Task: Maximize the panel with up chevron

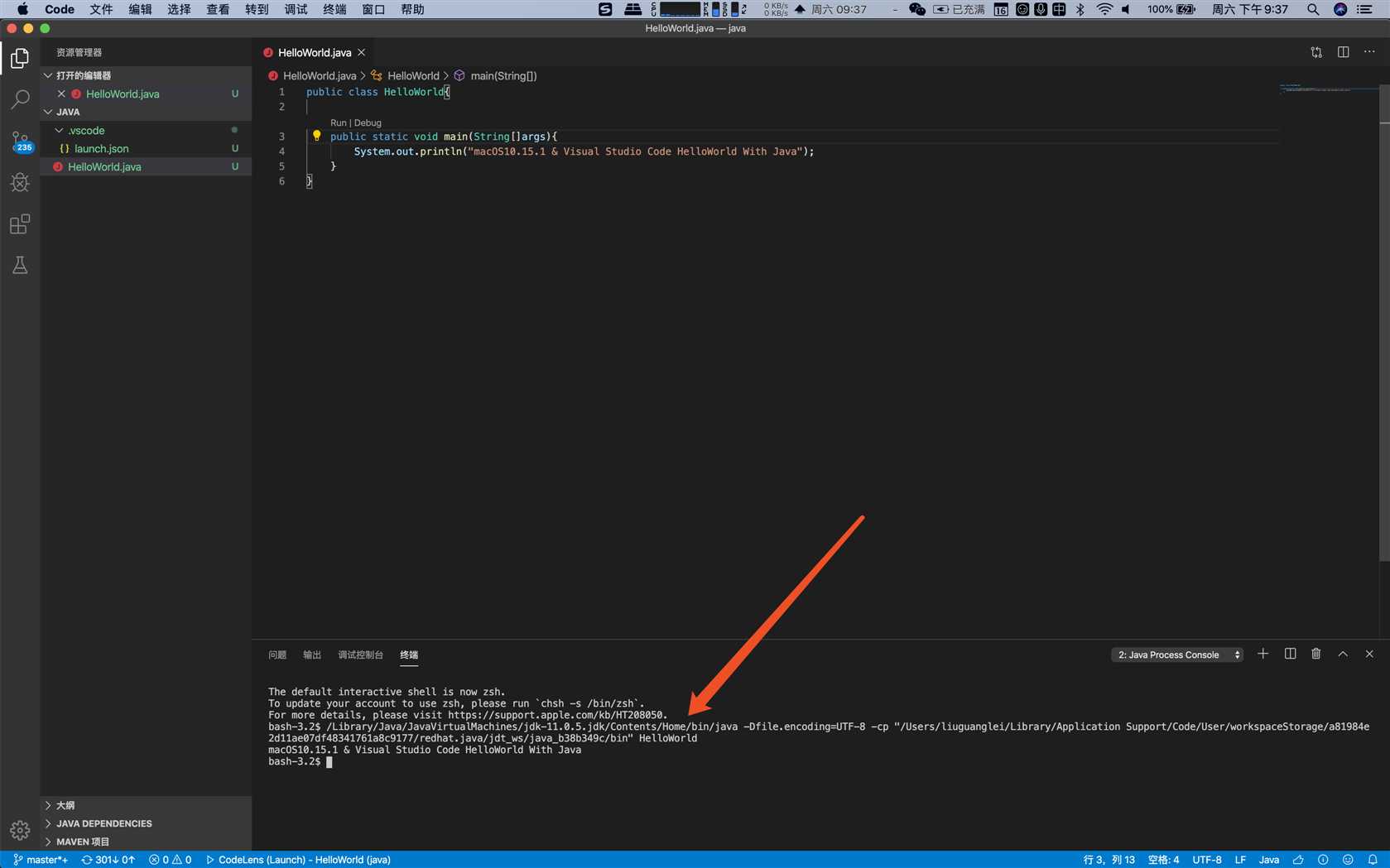Action: click(x=1343, y=654)
